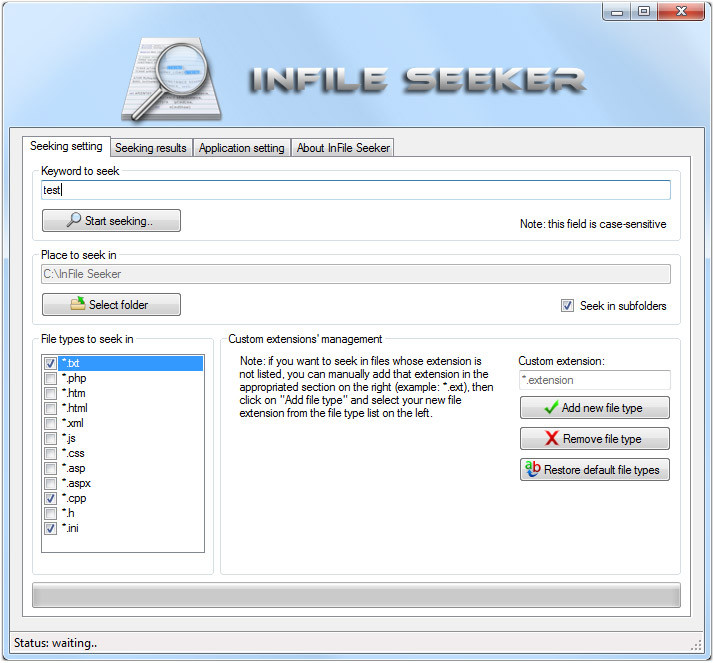Click the 'Status: waiting..' status text
This screenshot has height=663, width=714.
click(x=56, y=643)
